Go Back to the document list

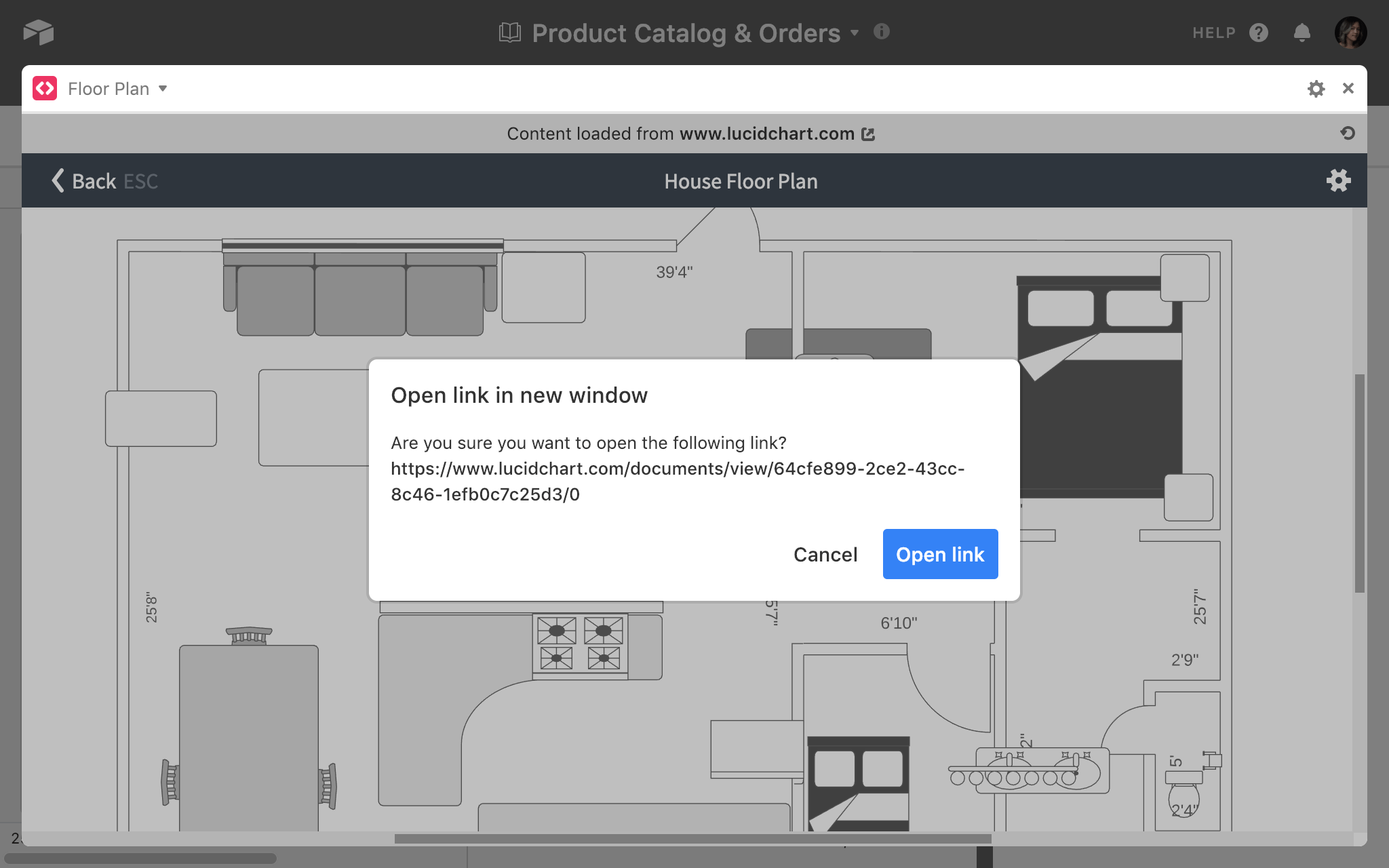coord(104,181)
